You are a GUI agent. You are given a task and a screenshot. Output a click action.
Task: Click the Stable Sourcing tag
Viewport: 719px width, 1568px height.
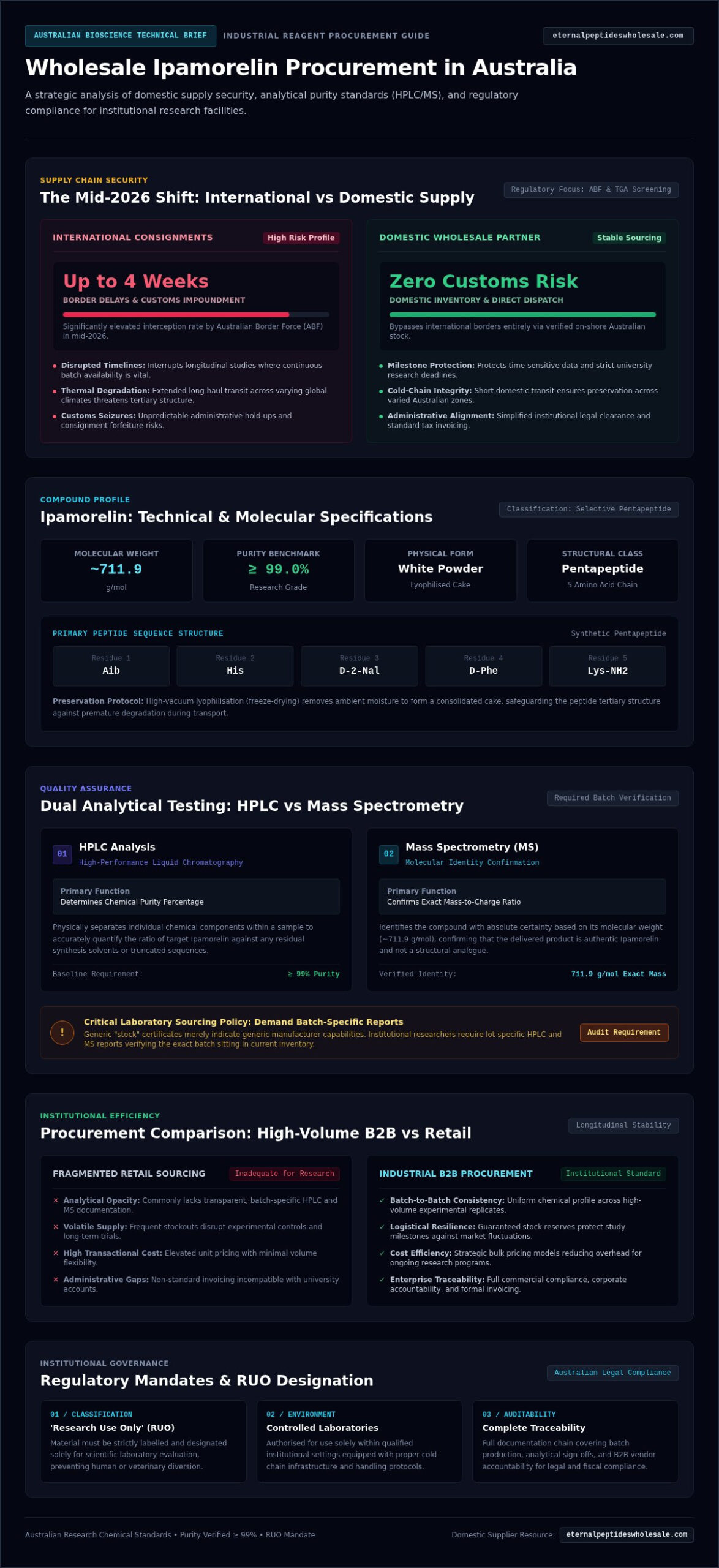[630, 238]
